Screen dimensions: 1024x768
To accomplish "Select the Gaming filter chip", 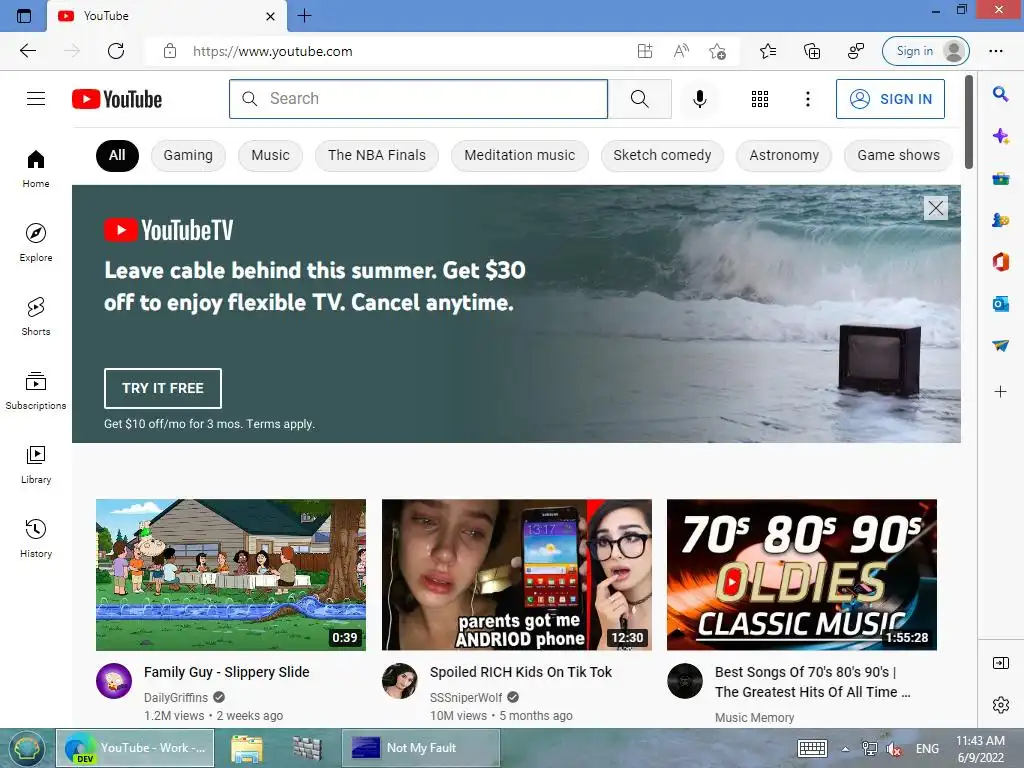I will click(188, 155).
